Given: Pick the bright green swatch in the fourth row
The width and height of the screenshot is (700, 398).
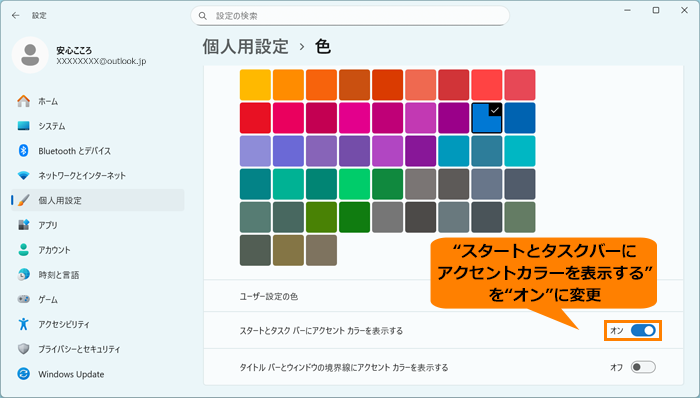Looking at the screenshot, I should pyautogui.click(x=354, y=184).
